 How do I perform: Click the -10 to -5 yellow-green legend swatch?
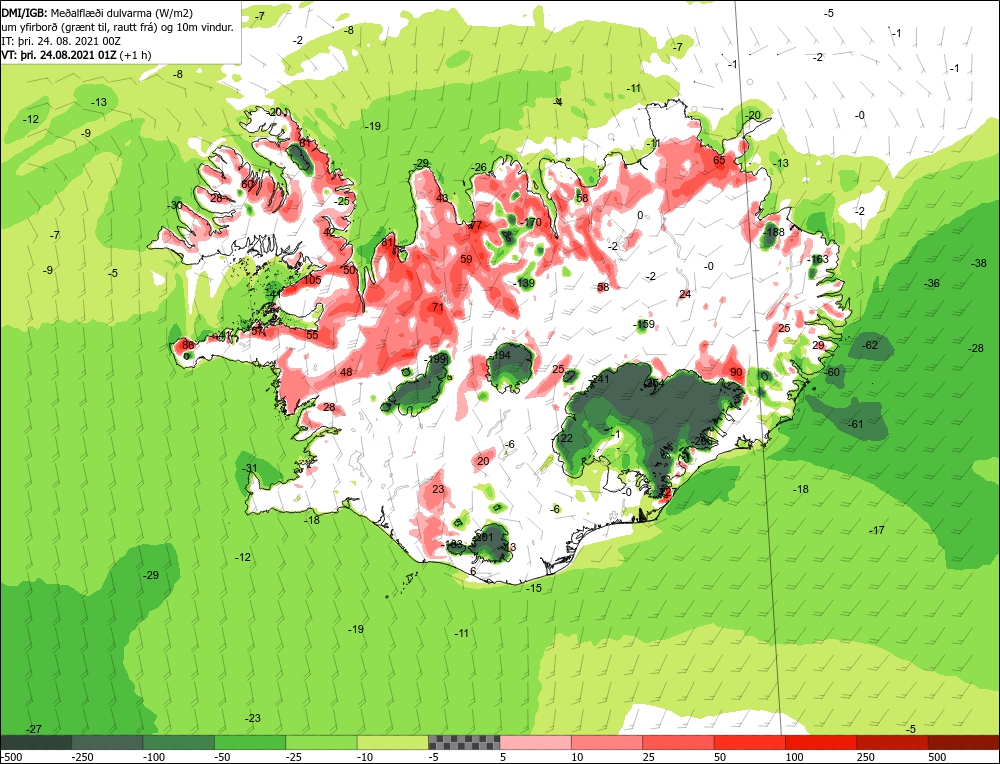coord(393,742)
